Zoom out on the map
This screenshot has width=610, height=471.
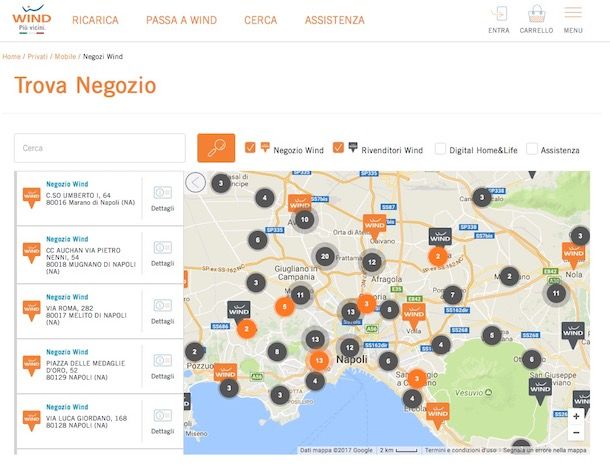pos(576,432)
